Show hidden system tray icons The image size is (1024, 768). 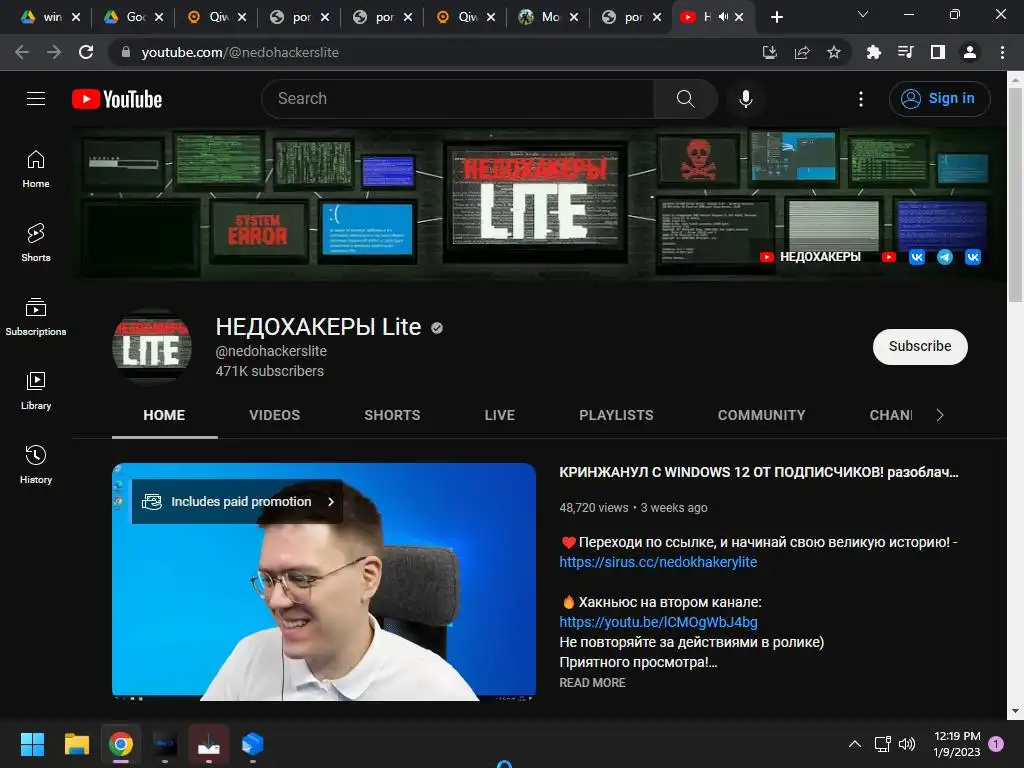(x=854, y=744)
